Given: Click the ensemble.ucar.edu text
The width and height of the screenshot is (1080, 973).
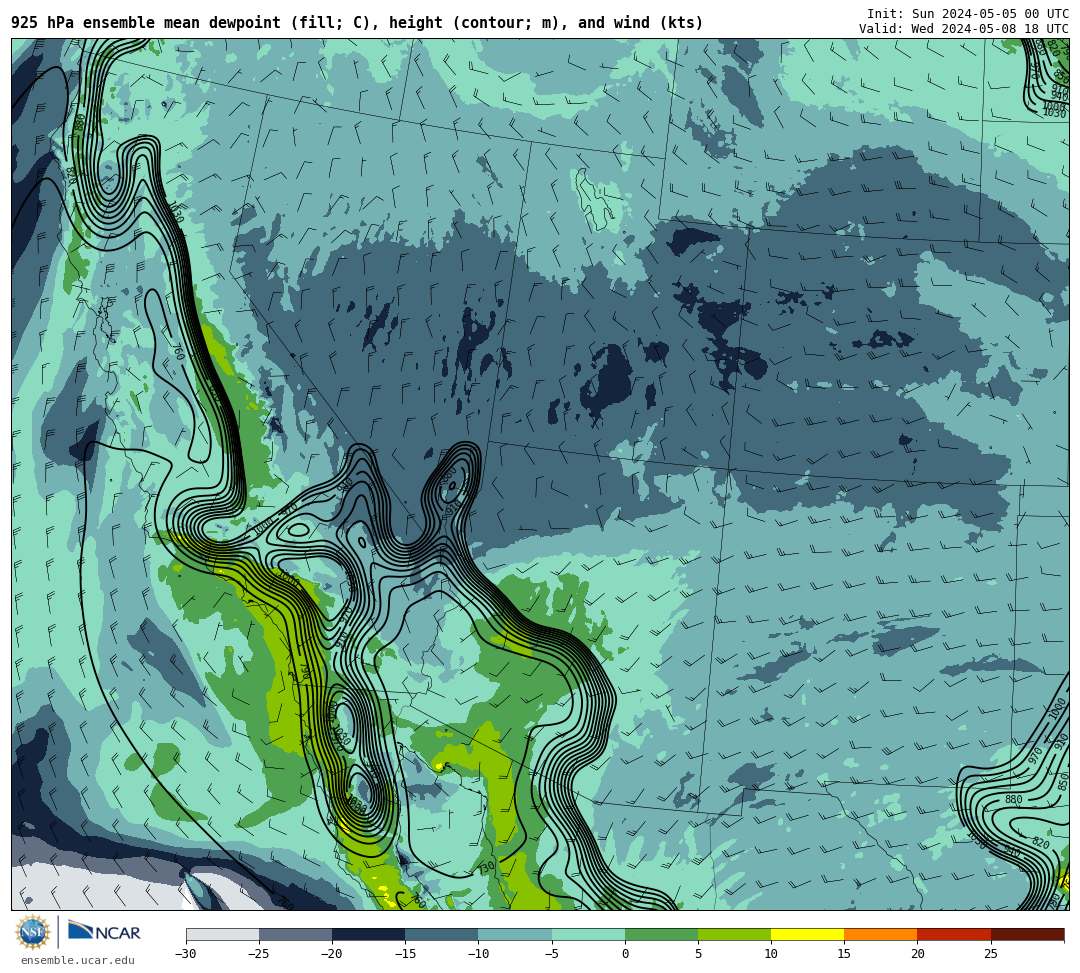Looking at the screenshot, I should point(78,960).
